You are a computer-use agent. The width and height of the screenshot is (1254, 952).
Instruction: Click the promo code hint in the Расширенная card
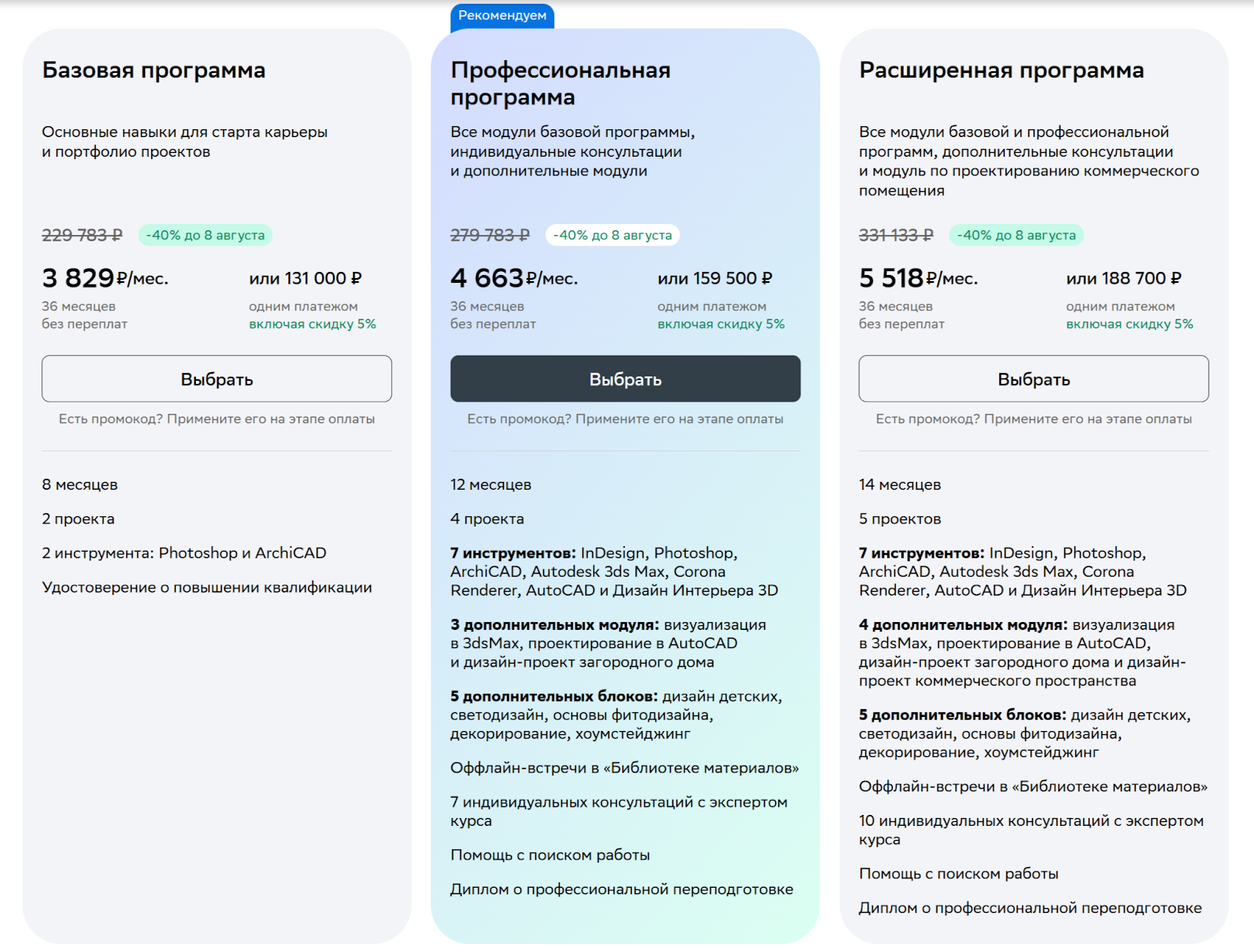point(1033,419)
